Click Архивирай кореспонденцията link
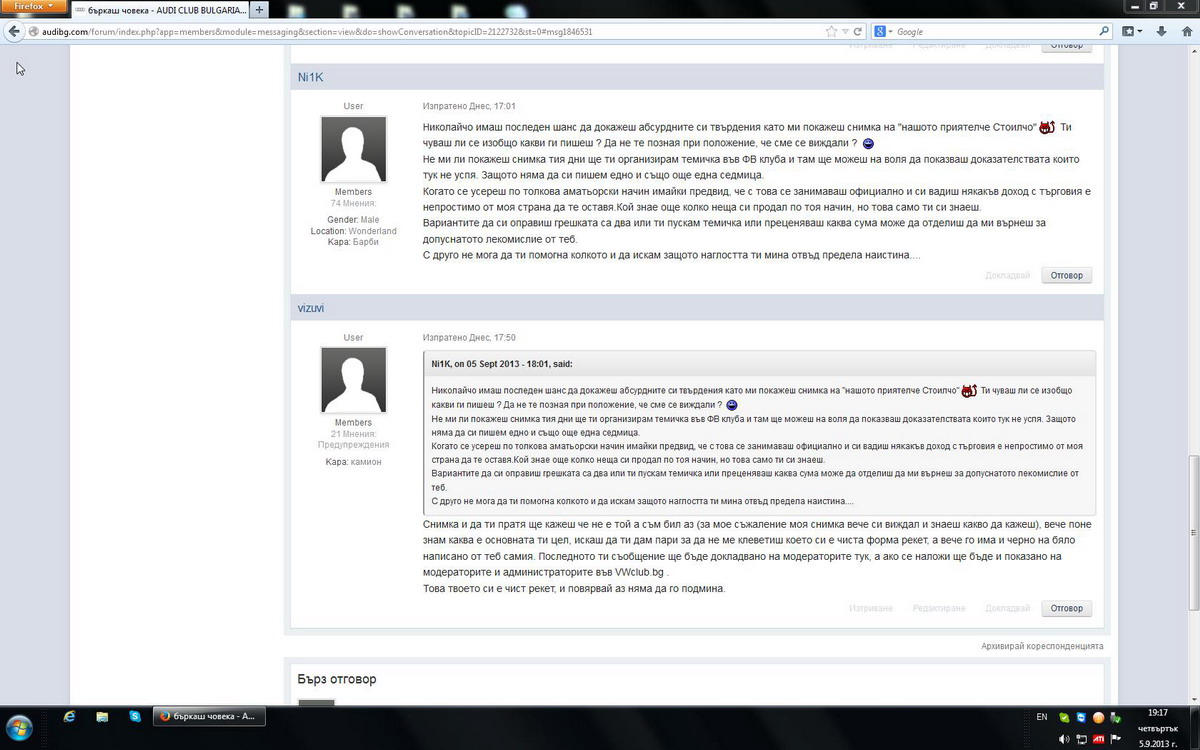The height and width of the screenshot is (750, 1200). click(x=1042, y=646)
